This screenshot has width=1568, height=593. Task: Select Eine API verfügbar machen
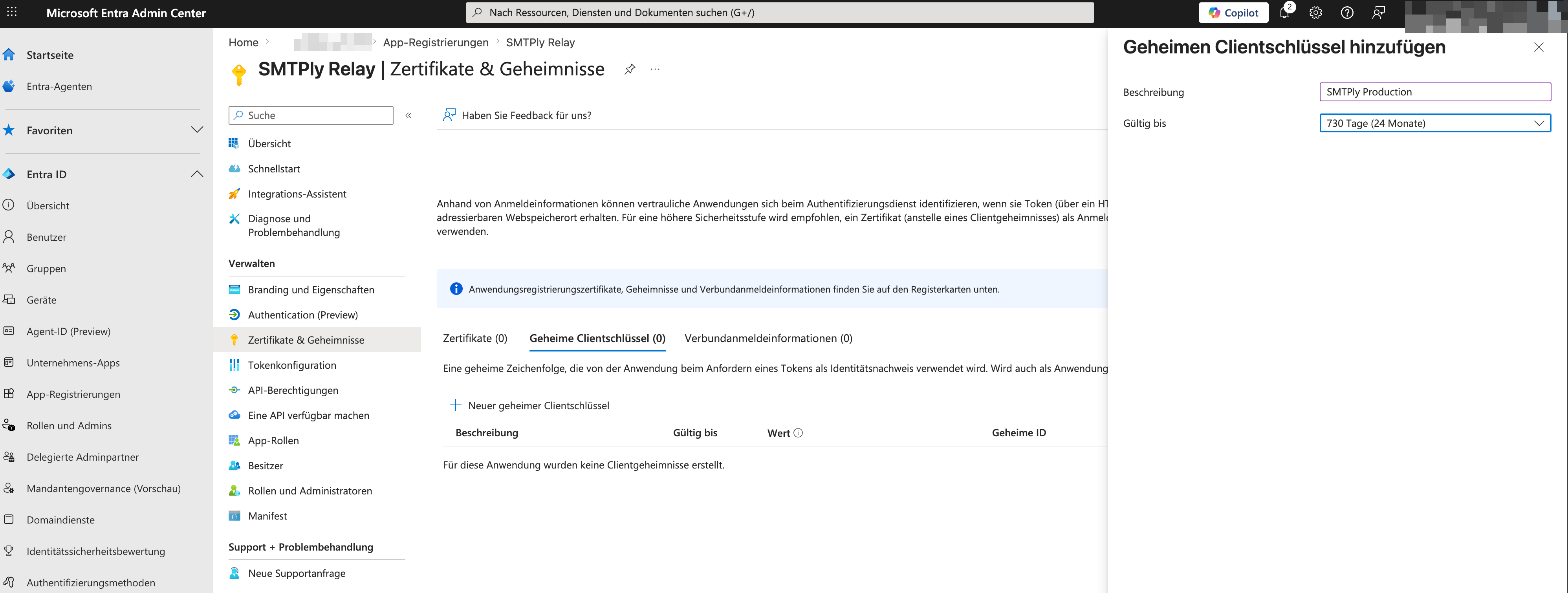[308, 415]
